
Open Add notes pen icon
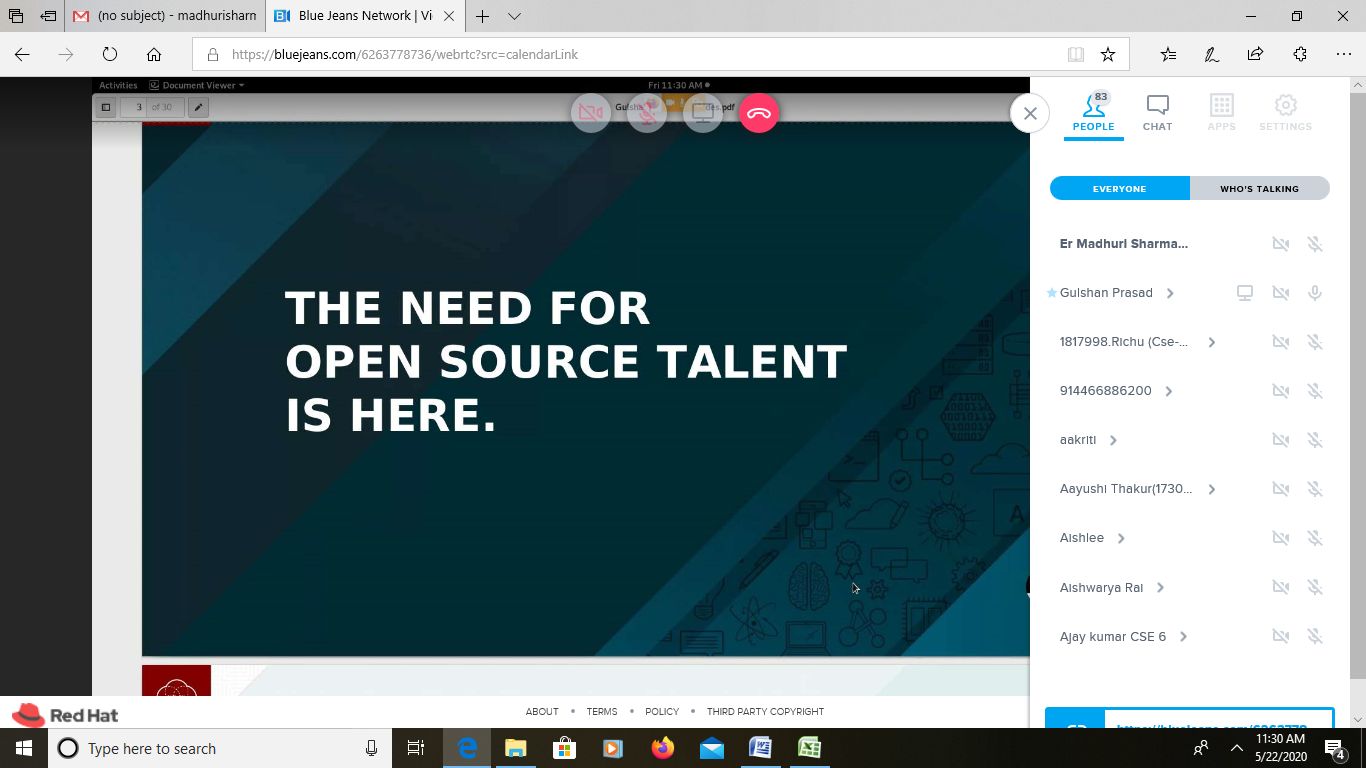click(x=1211, y=55)
